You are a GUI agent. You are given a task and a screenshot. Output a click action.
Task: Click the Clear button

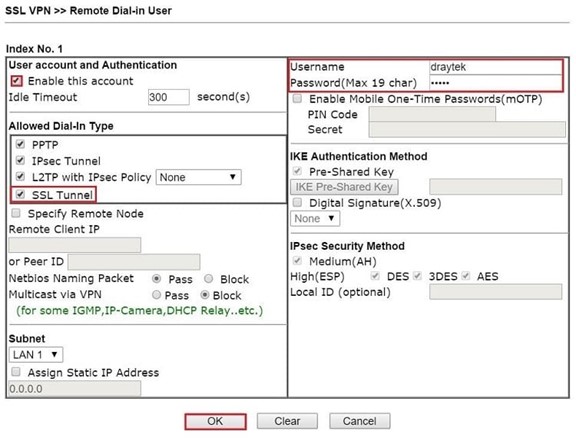[x=287, y=421]
